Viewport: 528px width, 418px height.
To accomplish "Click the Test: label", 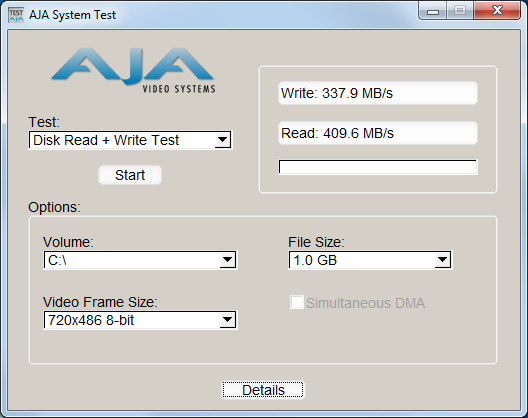I will click(44, 122).
